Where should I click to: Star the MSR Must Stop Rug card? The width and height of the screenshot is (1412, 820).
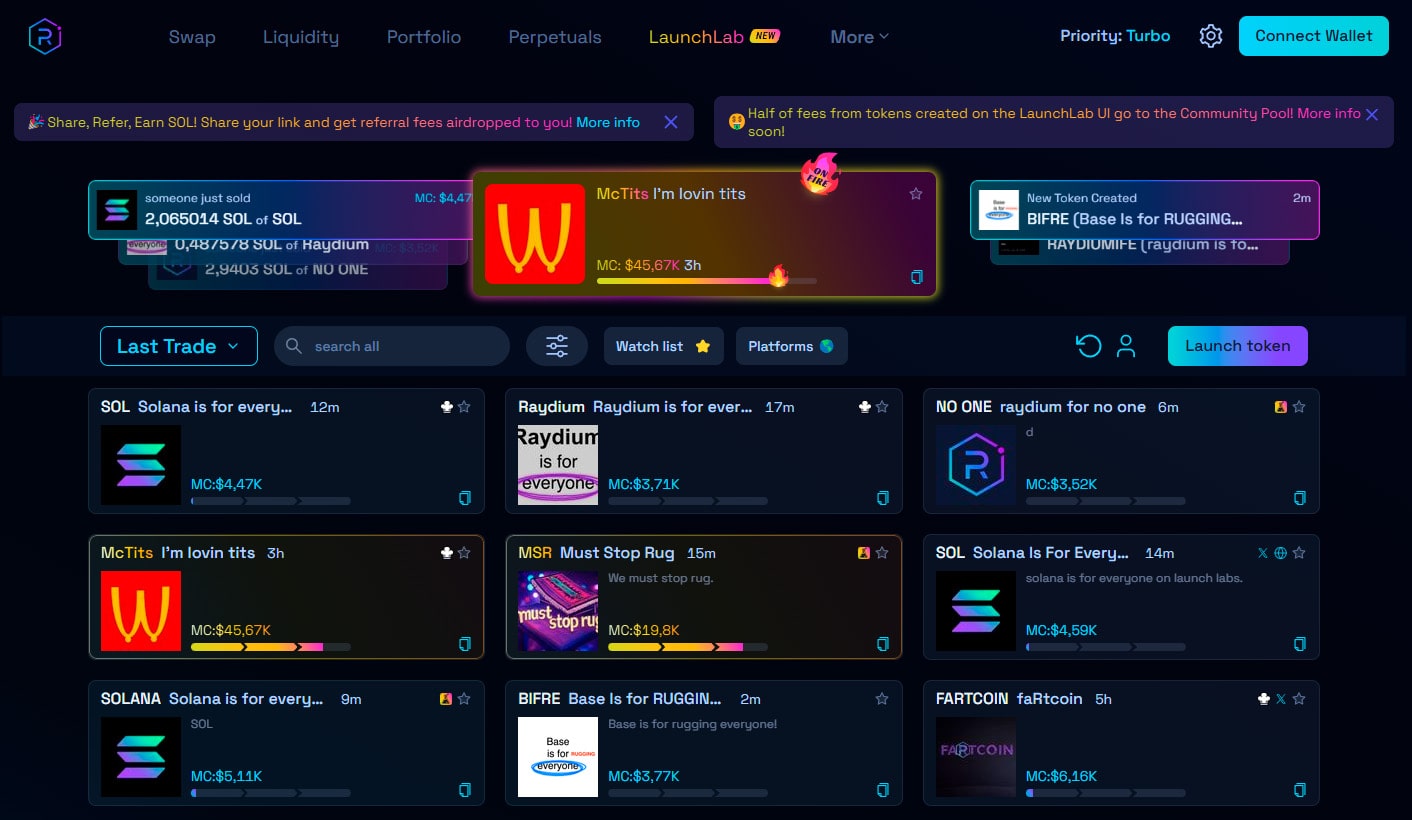[882, 553]
